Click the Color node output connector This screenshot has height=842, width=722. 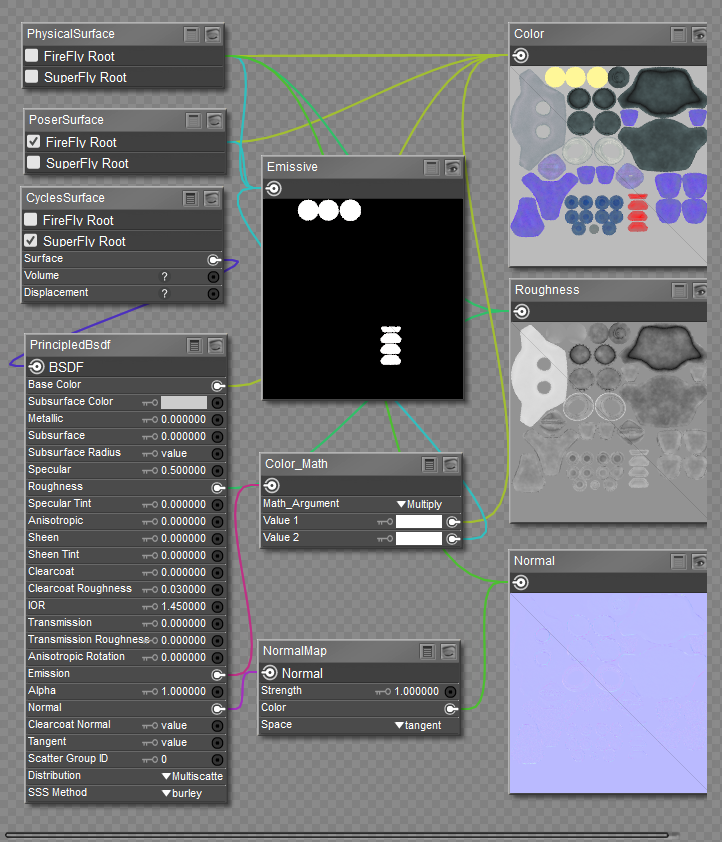coord(520,56)
